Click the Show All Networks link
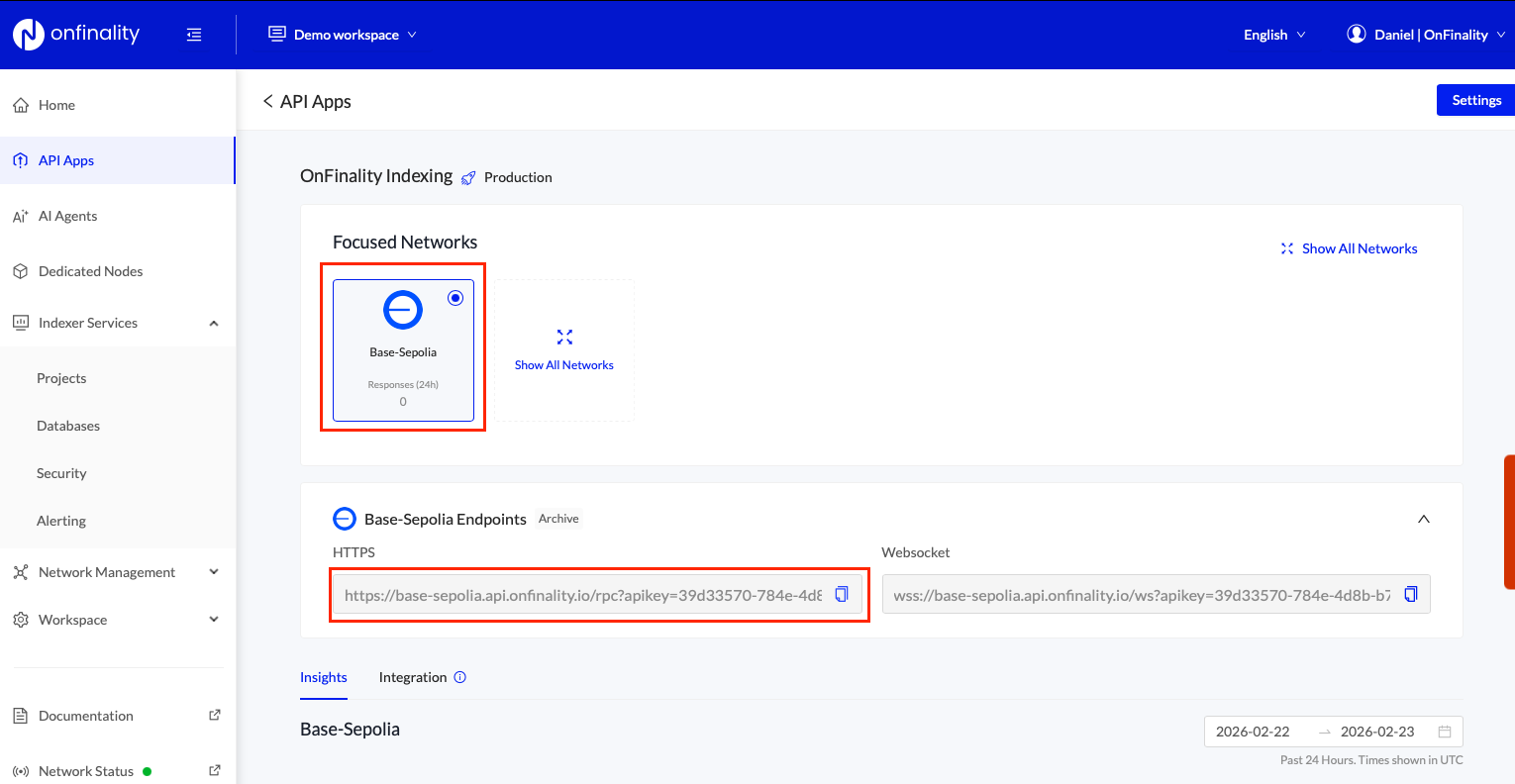This screenshot has width=1515, height=784. coord(1358,248)
